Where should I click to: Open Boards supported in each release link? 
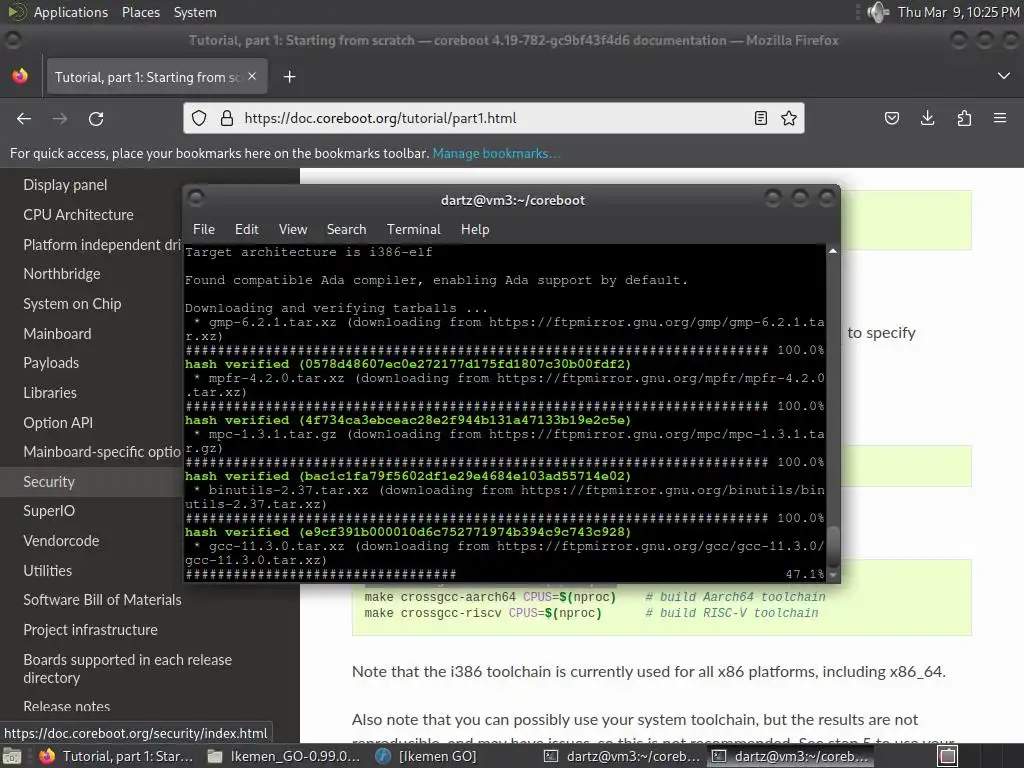tap(127, 669)
